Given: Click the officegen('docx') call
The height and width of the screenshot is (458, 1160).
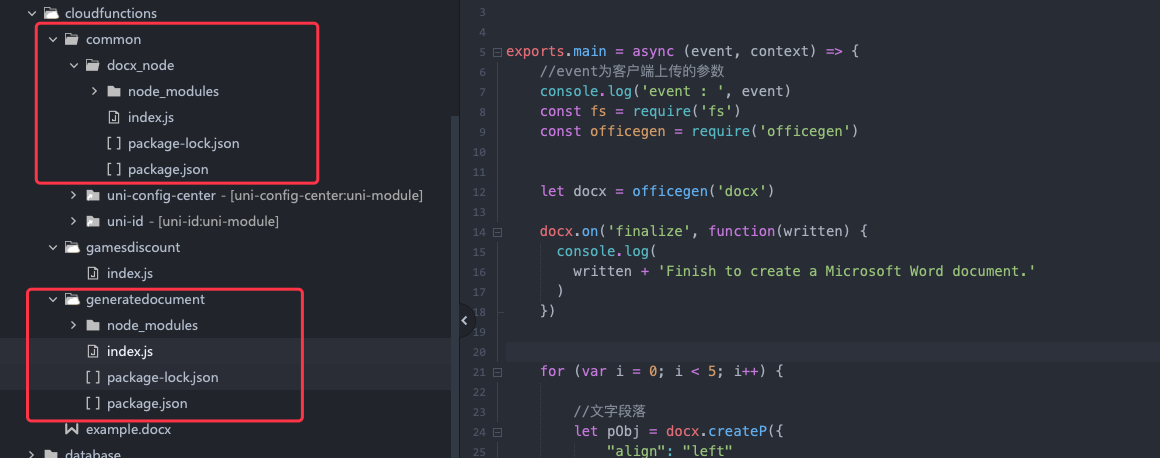Looking at the screenshot, I should [x=703, y=192].
